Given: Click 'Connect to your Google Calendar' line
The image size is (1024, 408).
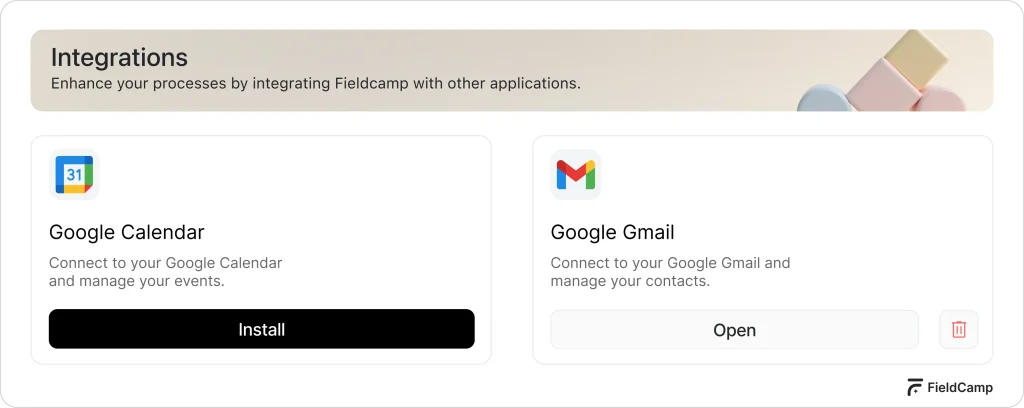Looking at the screenshot, I should 166,263.
